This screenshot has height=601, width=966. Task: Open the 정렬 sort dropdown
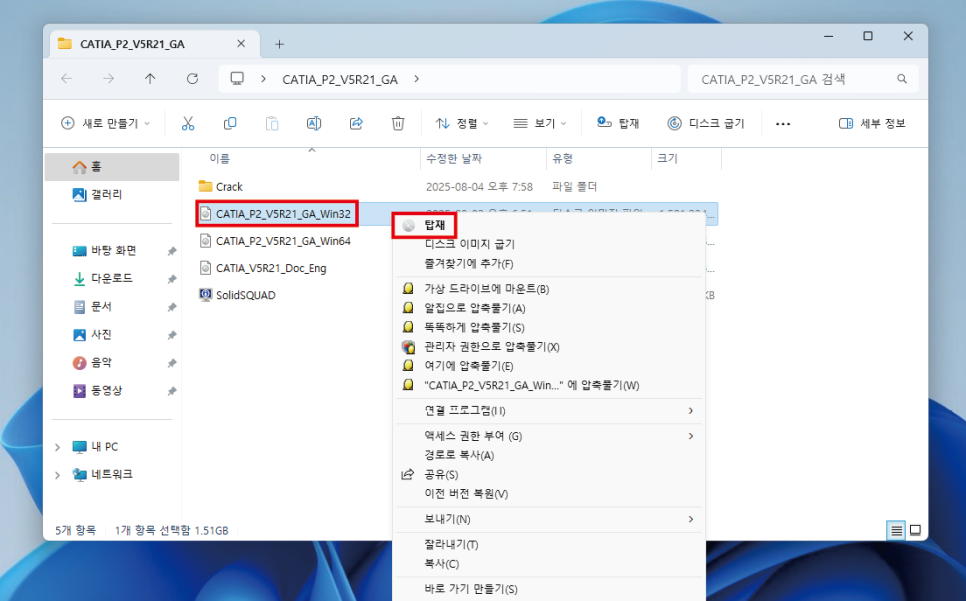[x=462, y=124]
